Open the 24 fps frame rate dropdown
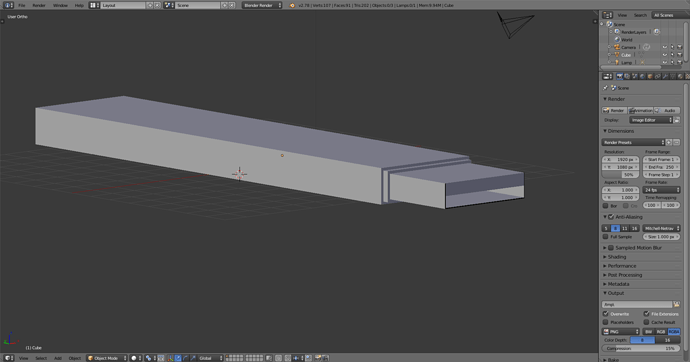 point(661,190)
